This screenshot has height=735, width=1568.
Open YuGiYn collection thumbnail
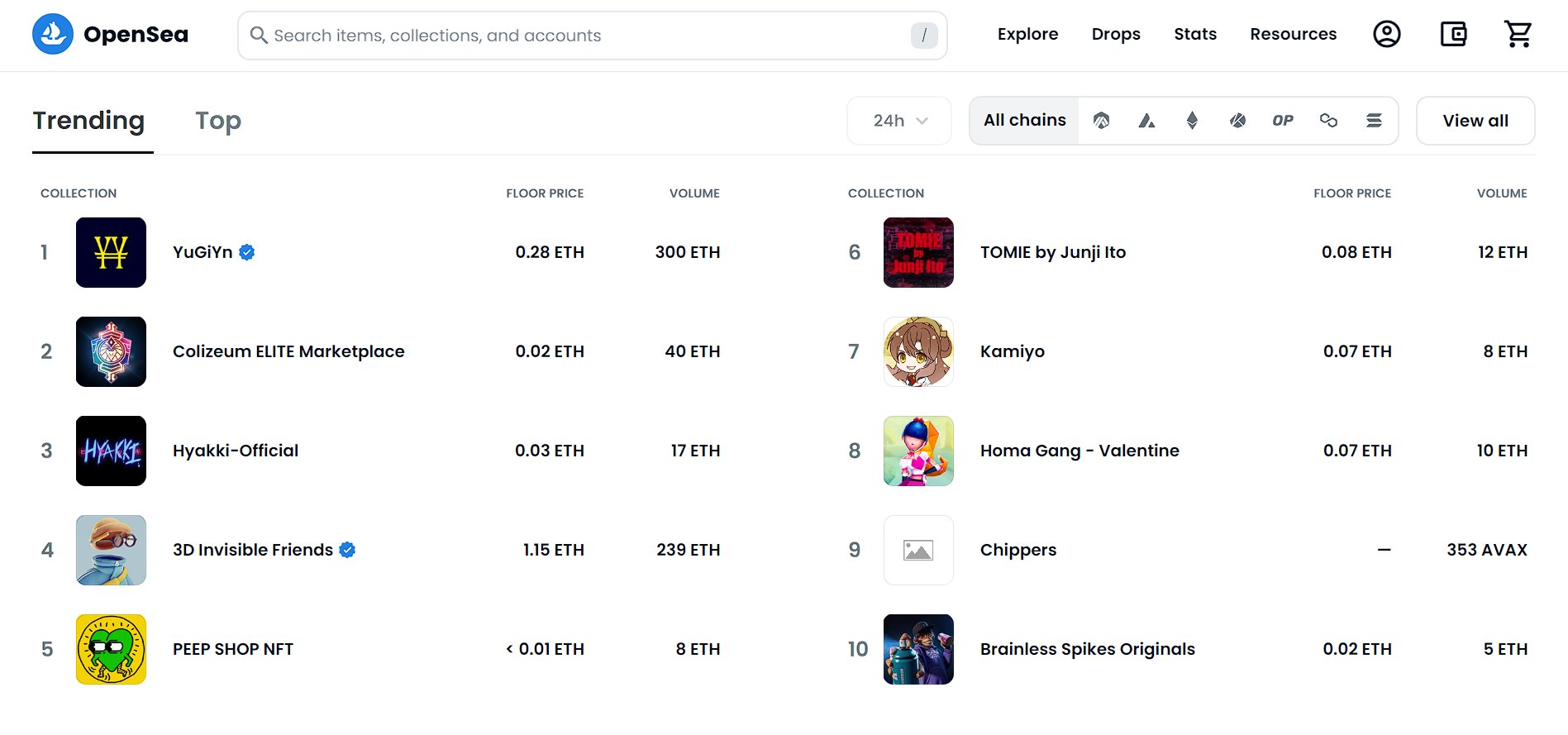(111, 252)
